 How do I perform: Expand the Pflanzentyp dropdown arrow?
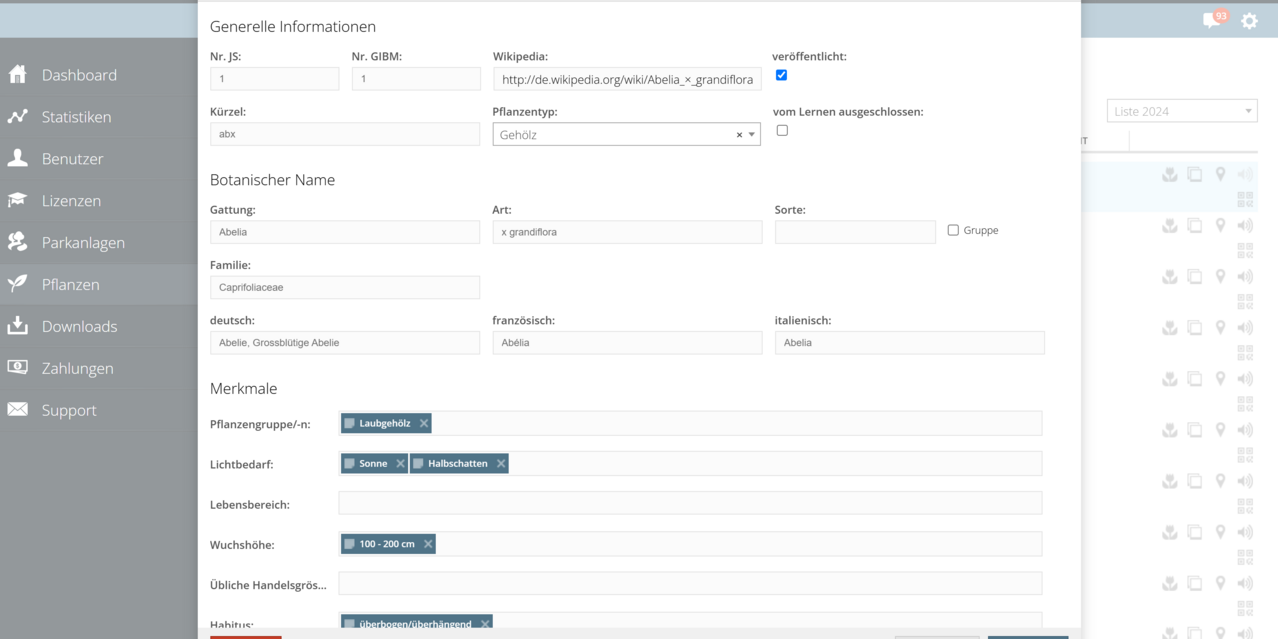point(752,135)
